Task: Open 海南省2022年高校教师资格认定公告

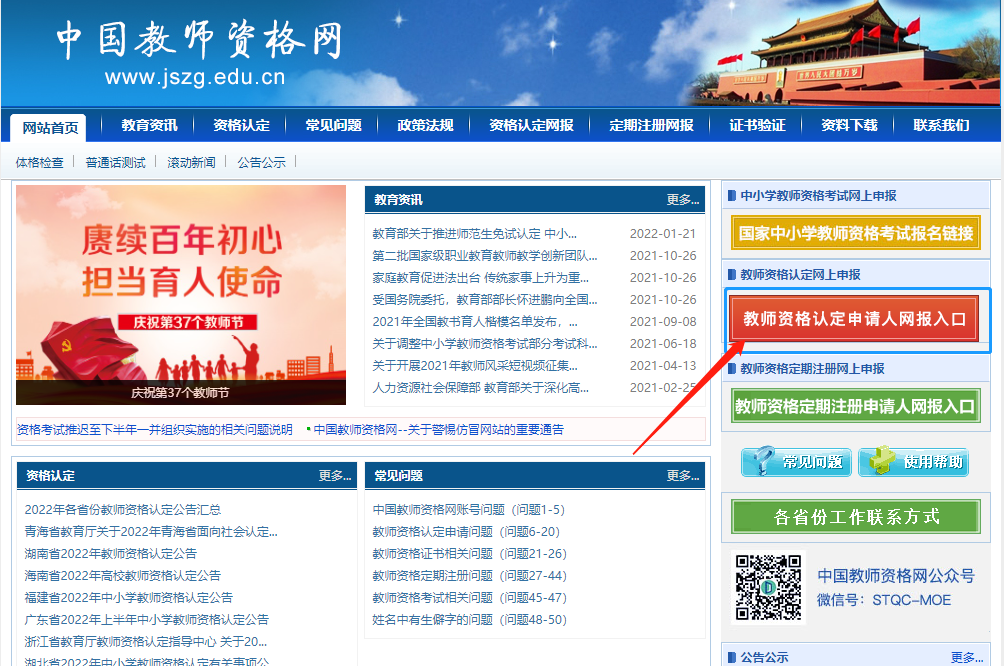Action: pyautogui.click(x=122, y=576)
